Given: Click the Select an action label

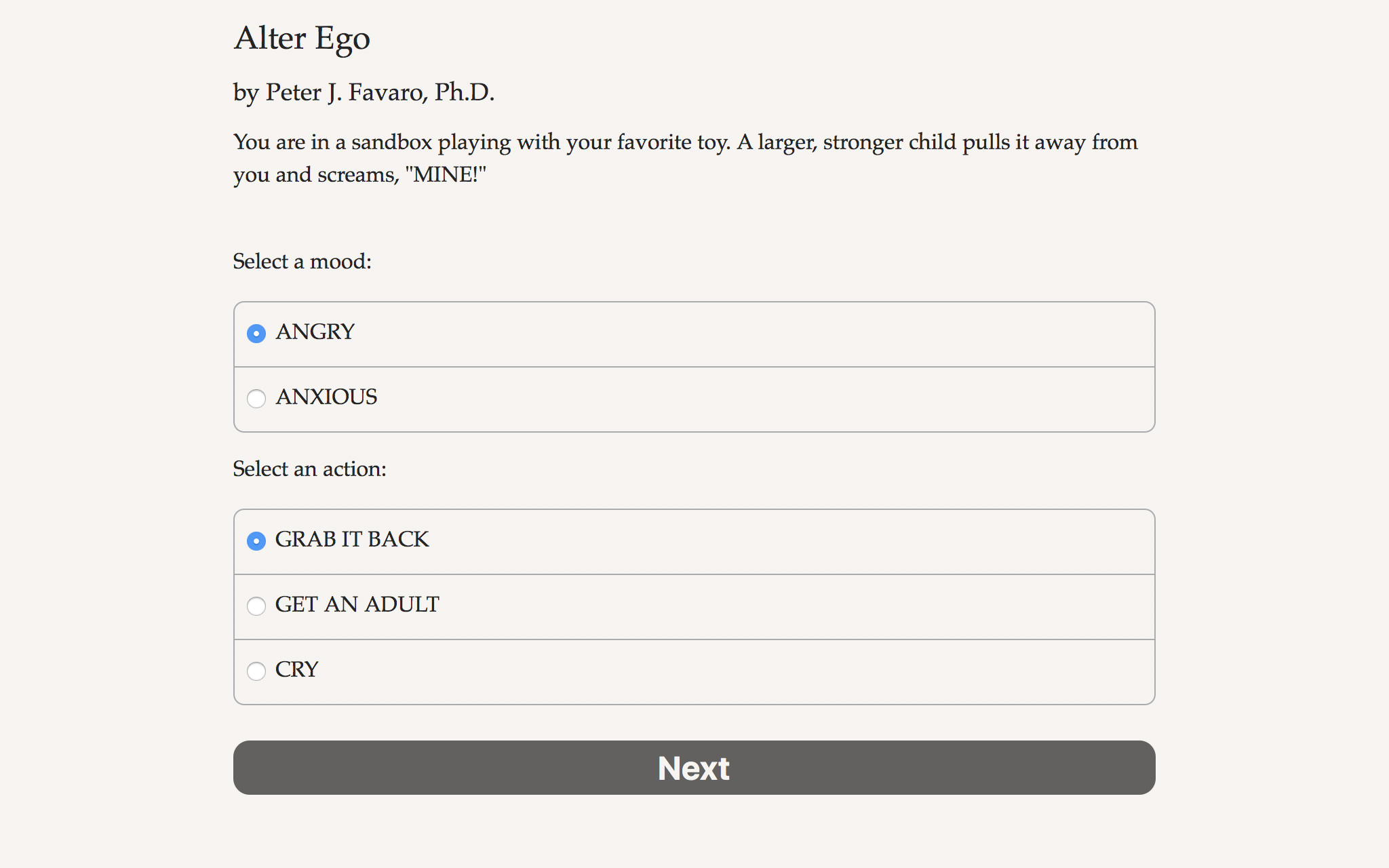Looking at the screenshot, I should pyautogui.click(x=309, y=469).
